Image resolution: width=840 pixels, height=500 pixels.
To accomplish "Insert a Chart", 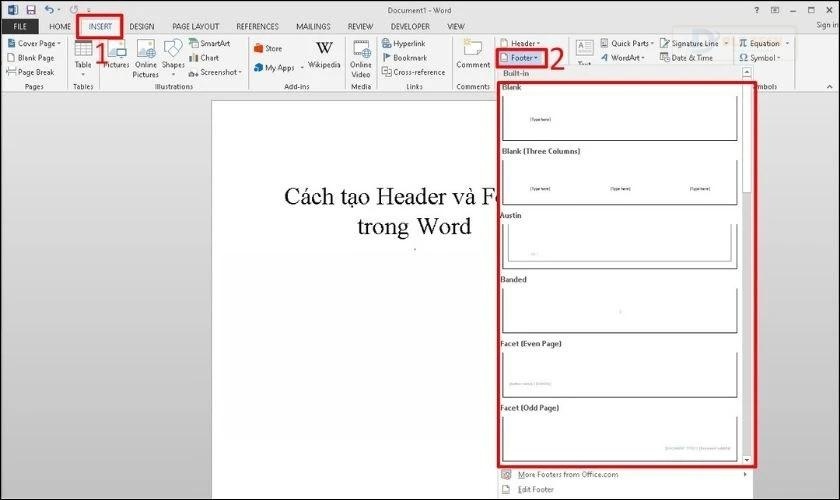I will 204,58.
